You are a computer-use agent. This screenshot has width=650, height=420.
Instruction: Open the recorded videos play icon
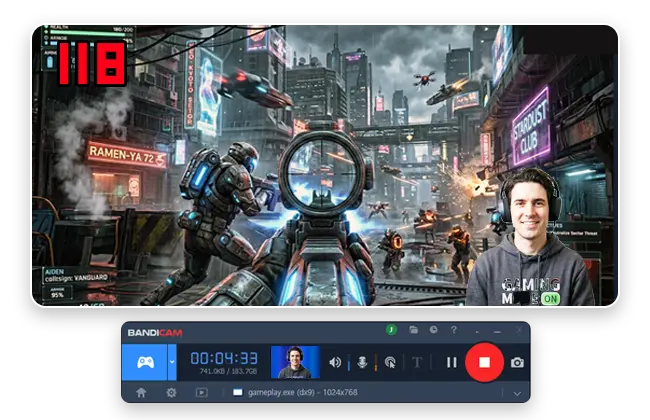click(202, 392)
